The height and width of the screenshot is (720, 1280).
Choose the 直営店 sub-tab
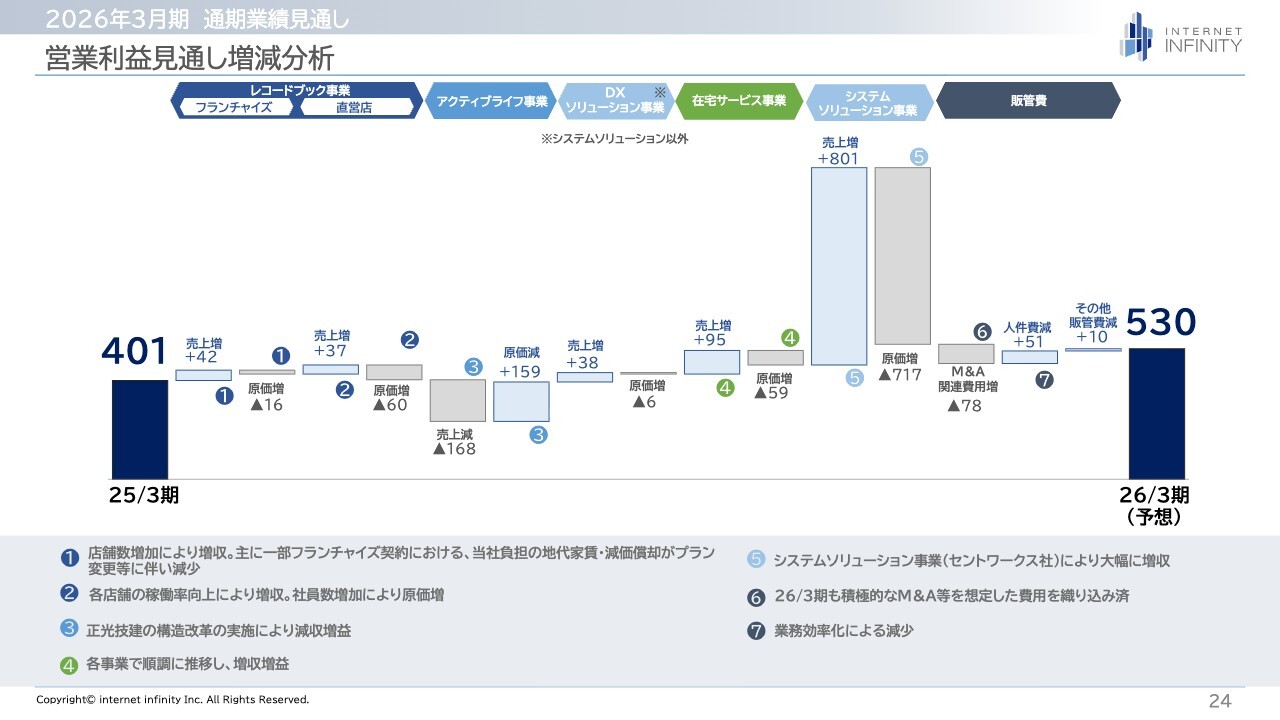click(x=354, y=108)
